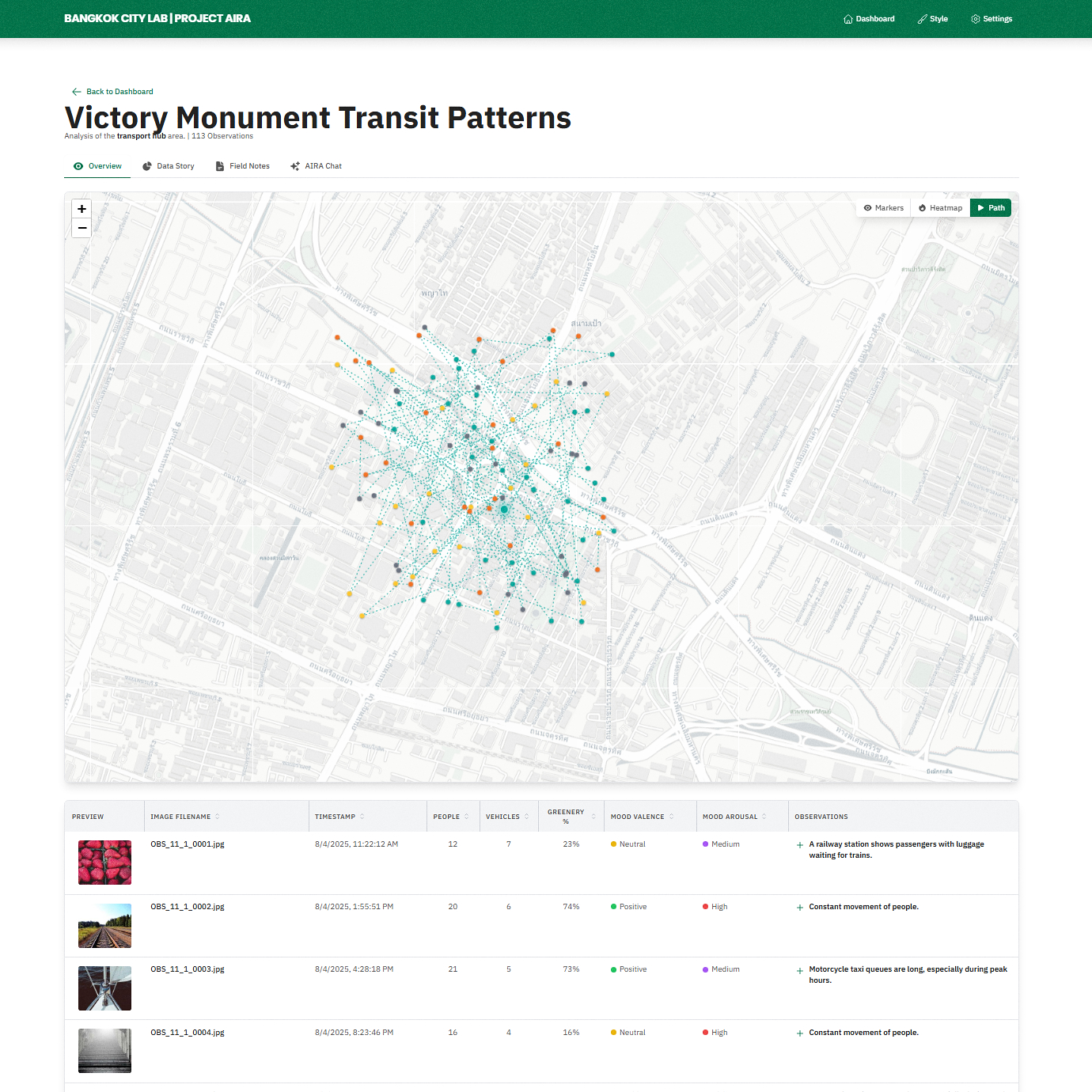Click the Back to Dashboard link
1092x1092 pixels.
click(112, 92)
